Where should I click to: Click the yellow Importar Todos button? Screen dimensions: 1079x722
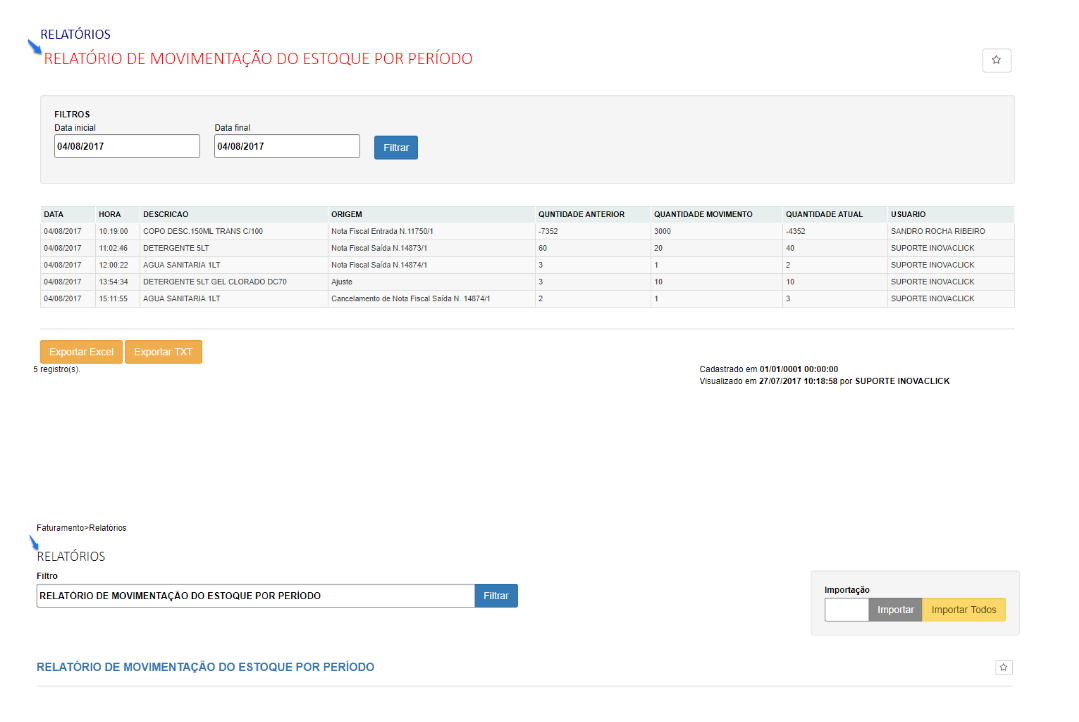coord(963,610)
